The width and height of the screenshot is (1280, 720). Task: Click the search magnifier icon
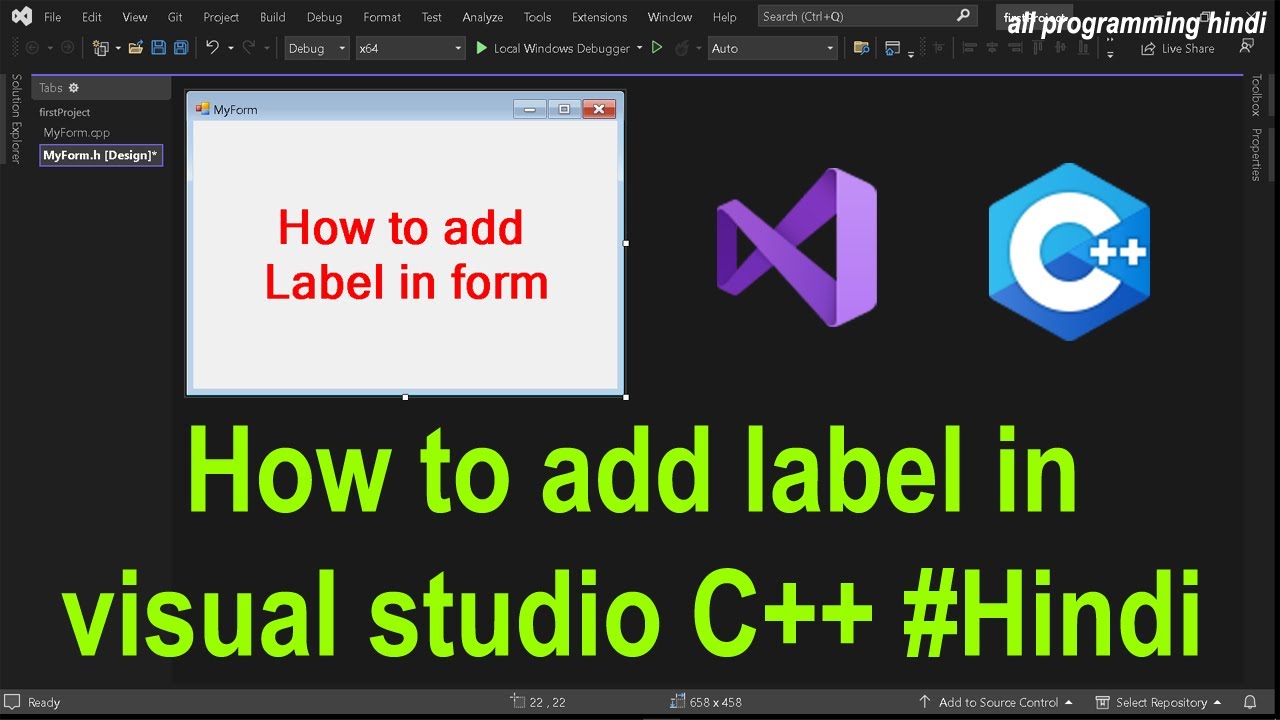click(x=963, y=16)
